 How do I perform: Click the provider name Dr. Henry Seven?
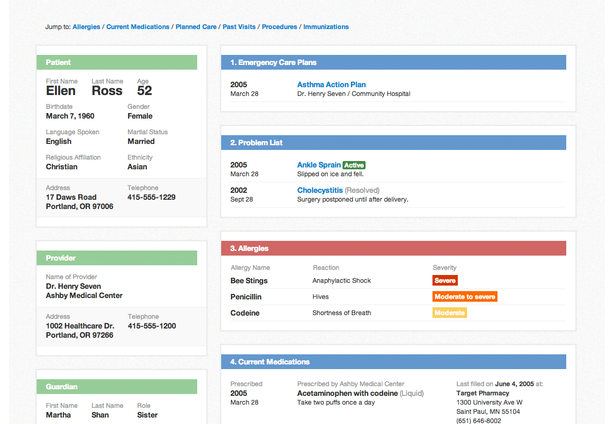click(x=73, y=286)
